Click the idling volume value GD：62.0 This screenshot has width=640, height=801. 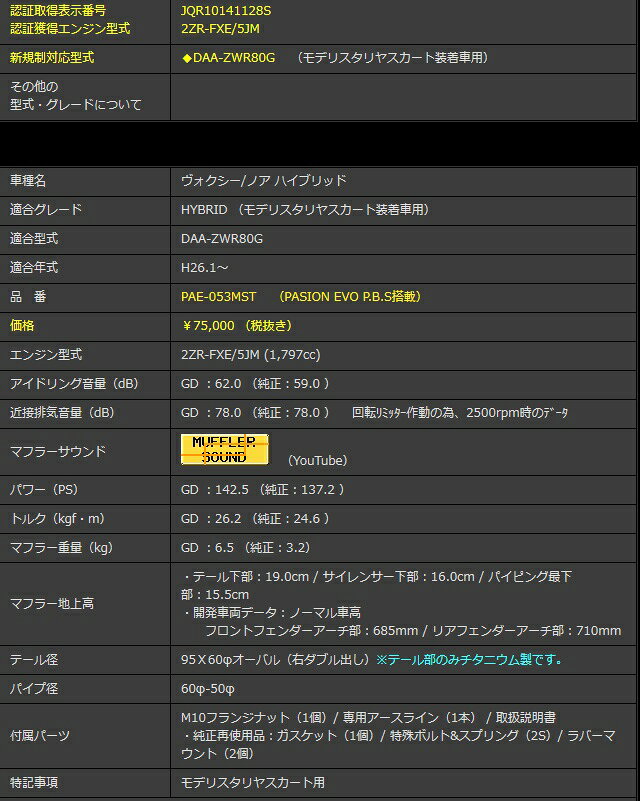[213, 383]
